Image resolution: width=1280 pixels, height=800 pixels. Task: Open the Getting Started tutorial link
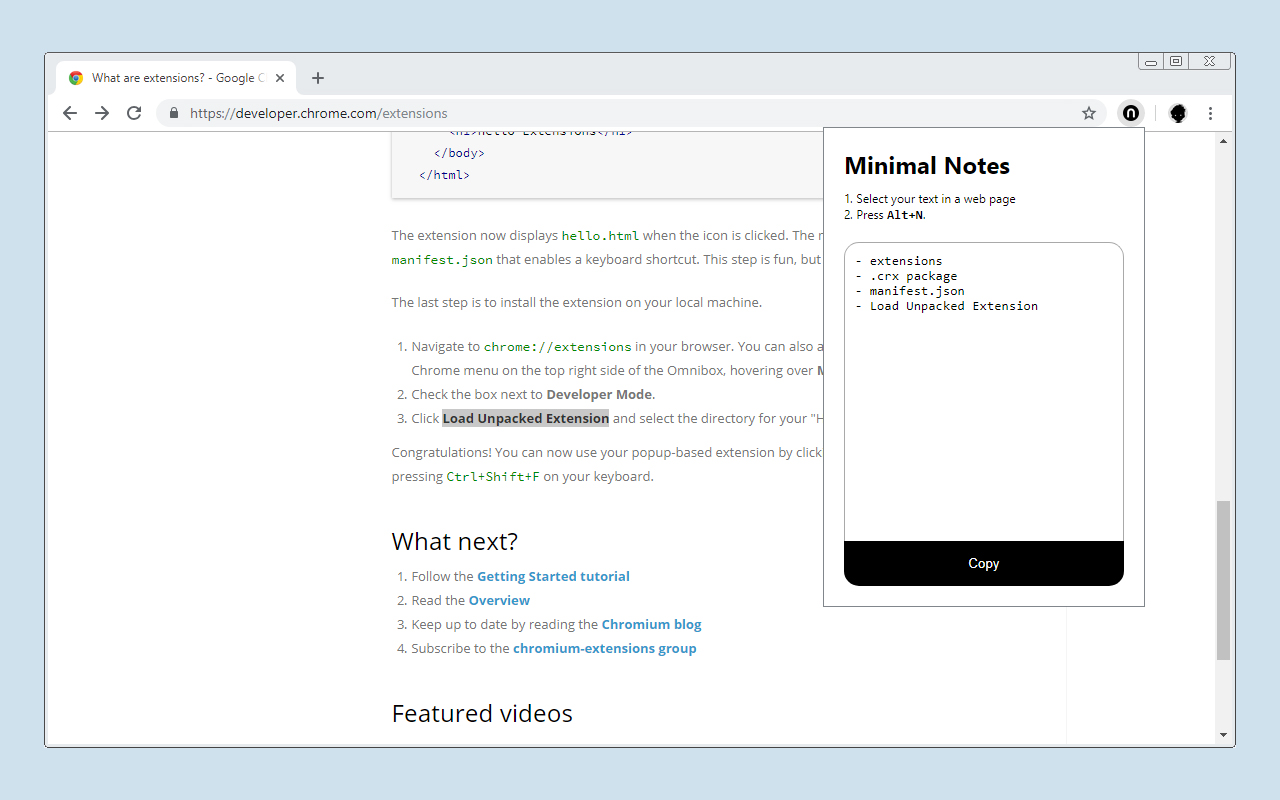coord(553,576)
